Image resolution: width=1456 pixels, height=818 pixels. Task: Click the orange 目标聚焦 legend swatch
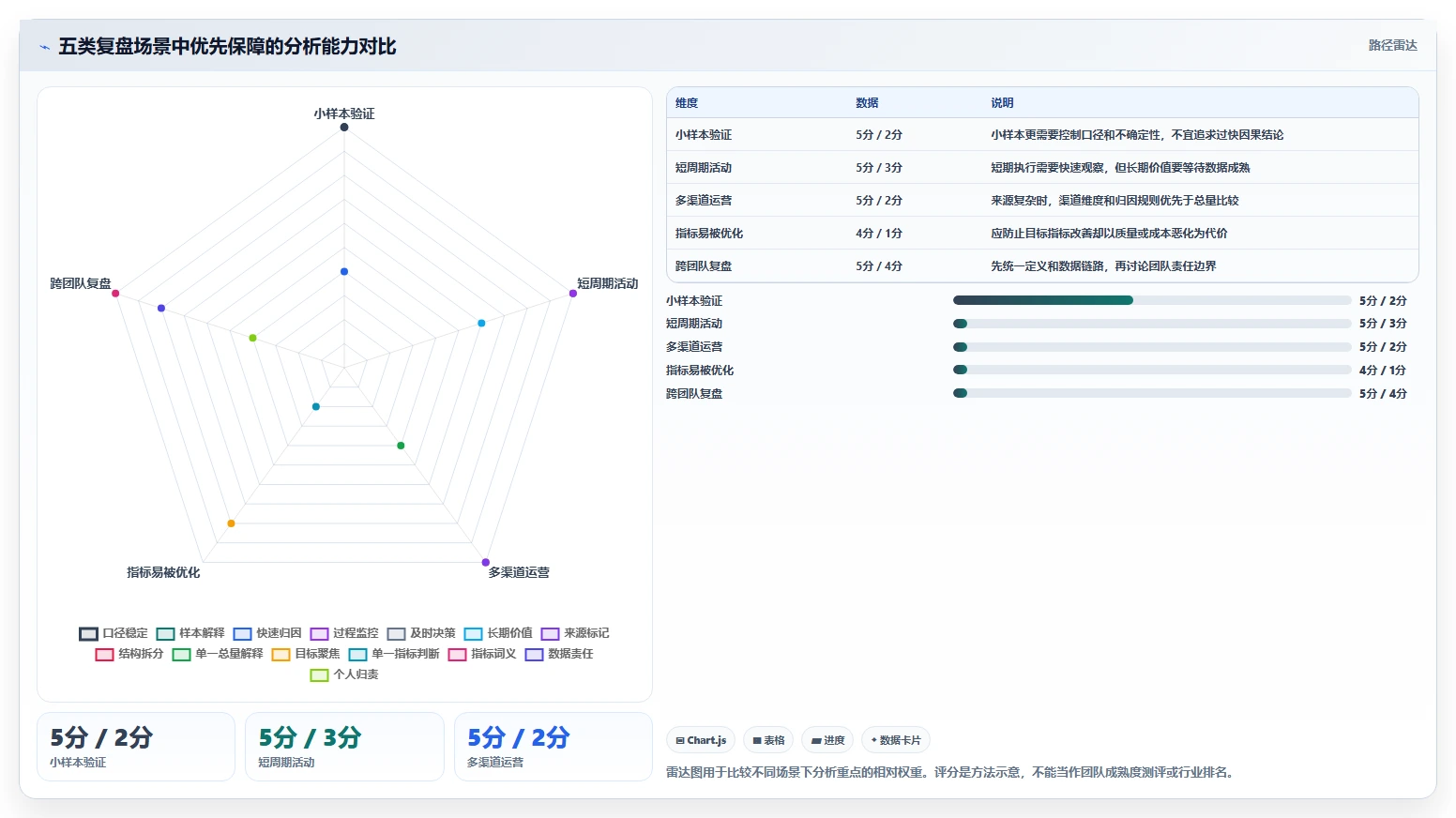[281, 655]
